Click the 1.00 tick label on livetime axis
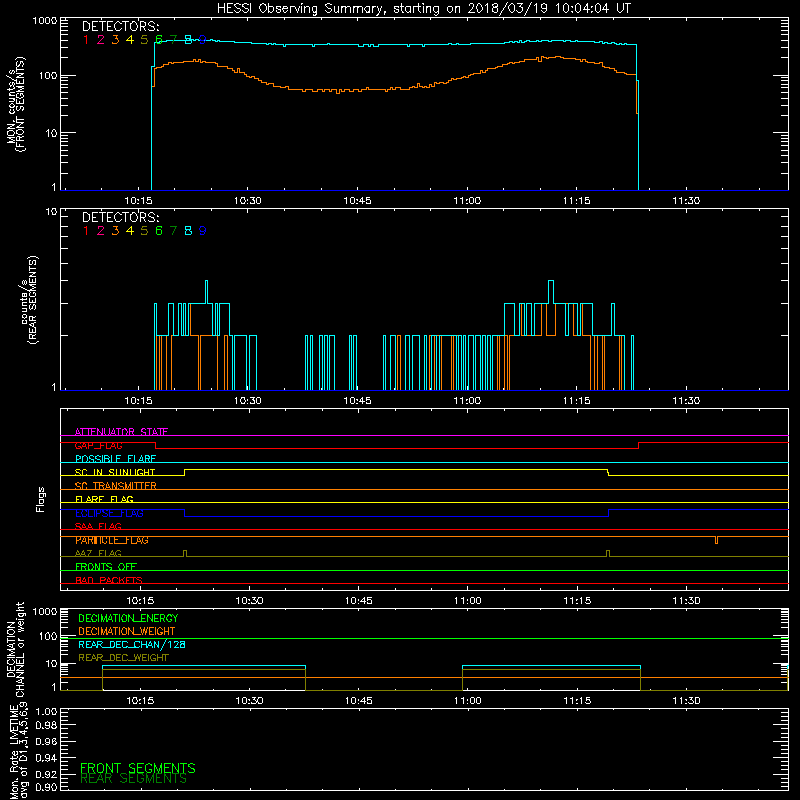Screen dimensions: 800x800 pyautogui.click(x=46, y=712)
